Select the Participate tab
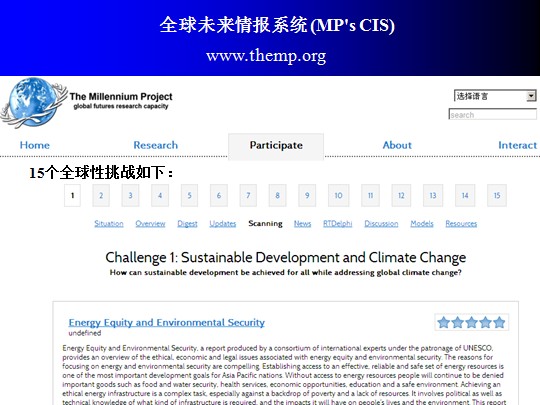Viewport: 540px width, 405px height. (276, 146)
